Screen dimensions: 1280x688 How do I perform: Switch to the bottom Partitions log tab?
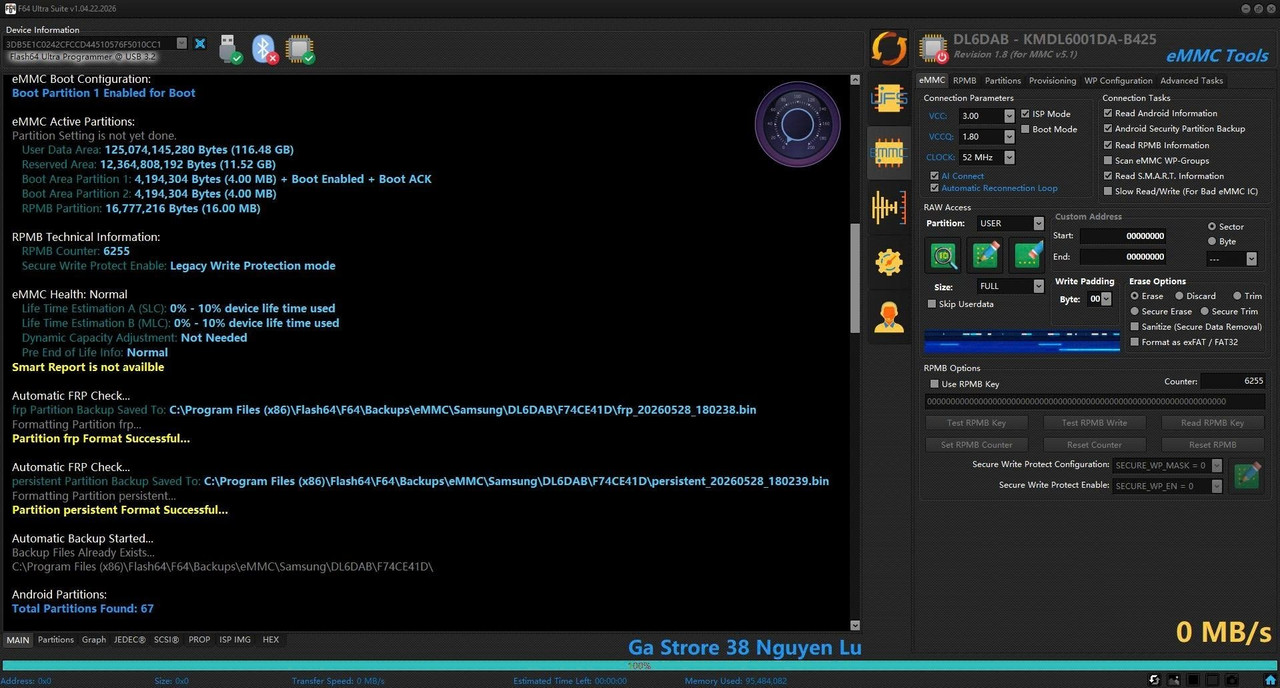[56, 640]
